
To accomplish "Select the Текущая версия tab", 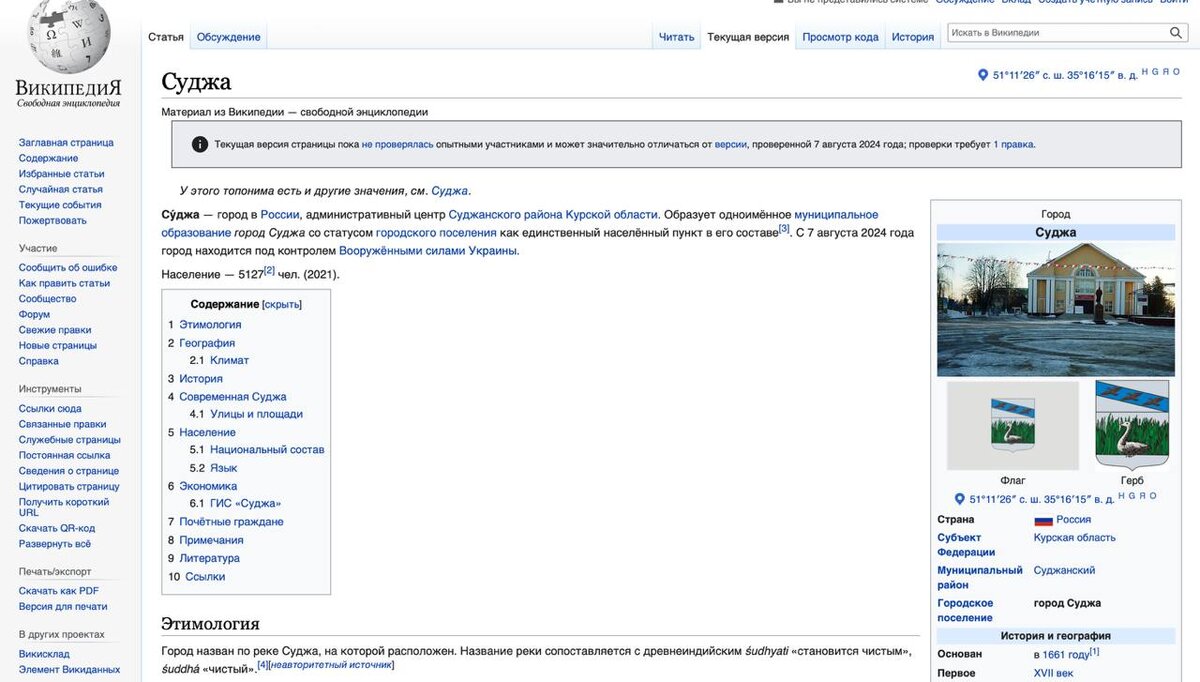I will tap(748, 37).
